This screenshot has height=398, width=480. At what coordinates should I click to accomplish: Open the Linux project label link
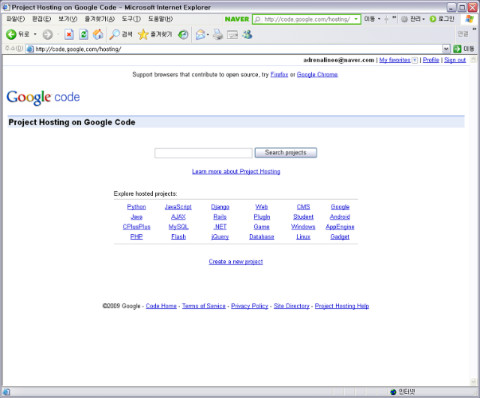pos(303,237)
